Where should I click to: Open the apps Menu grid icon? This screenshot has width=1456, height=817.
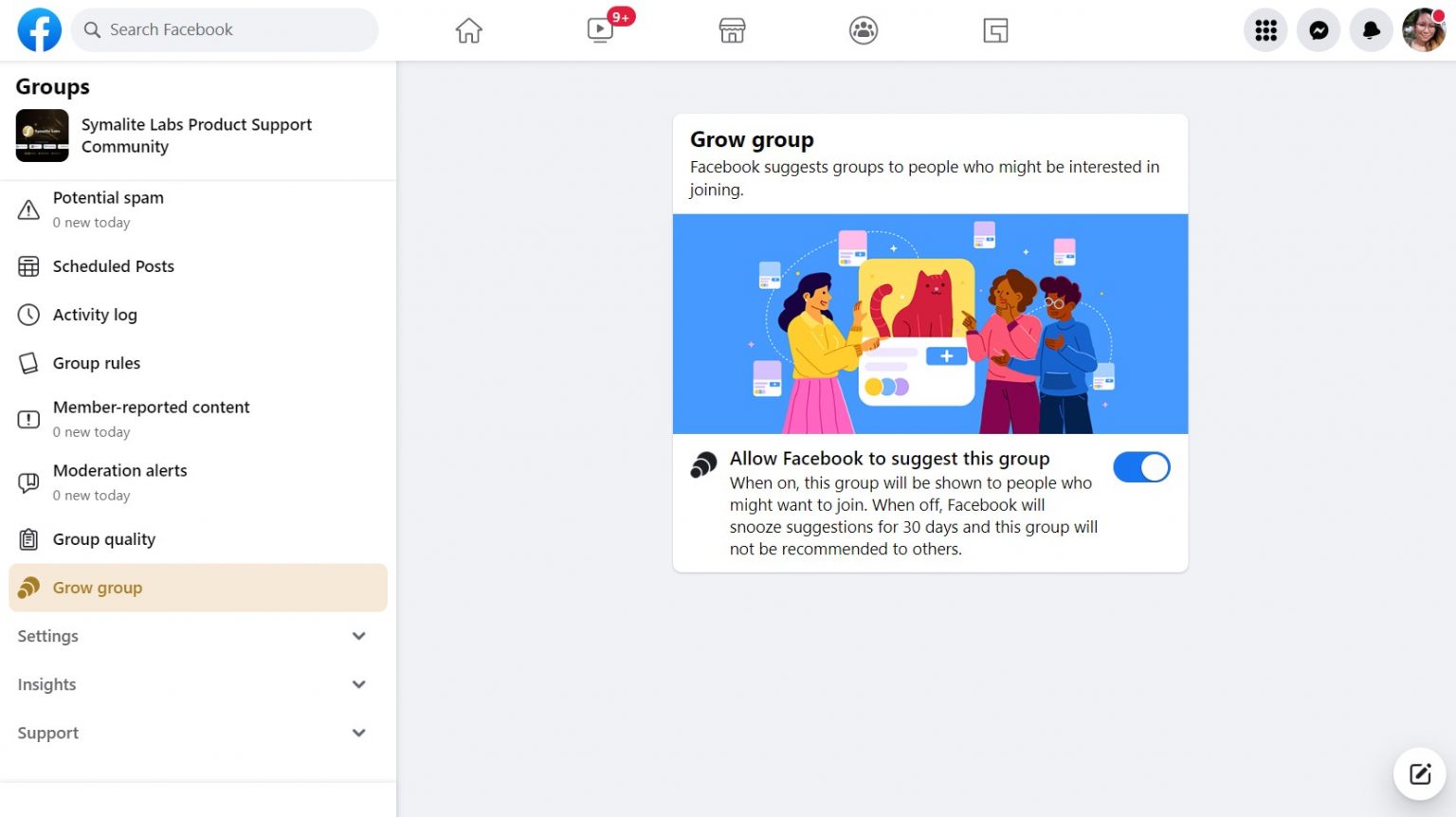(x=1265, y=29)
